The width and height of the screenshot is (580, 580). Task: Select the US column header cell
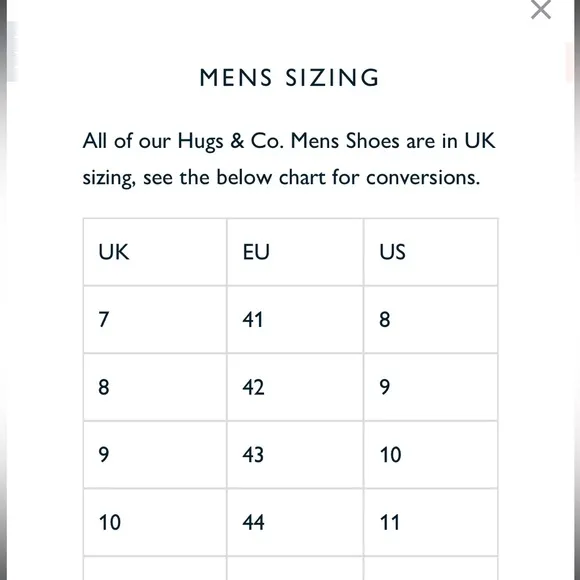pos(431,252)
